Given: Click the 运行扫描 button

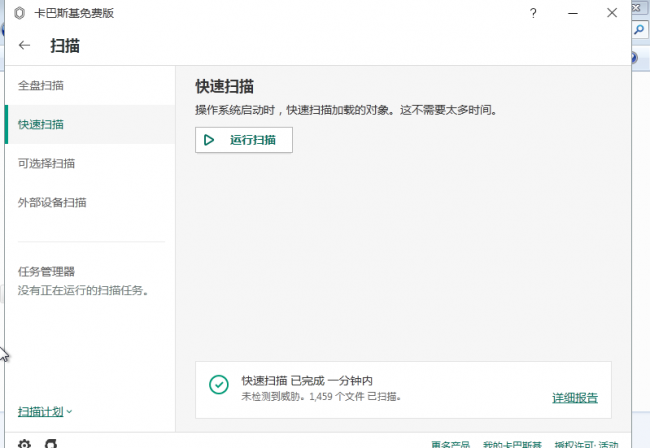Looking at the screenshot, I should pyautogui.click(x=244, y=140).
